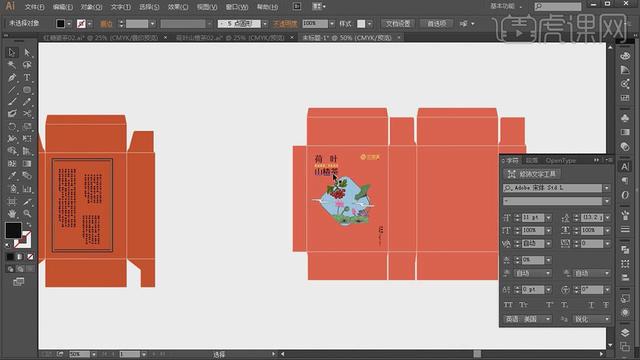Switch to the OpenType tab
Screen dimensions: 640x360
coord(560,160)
